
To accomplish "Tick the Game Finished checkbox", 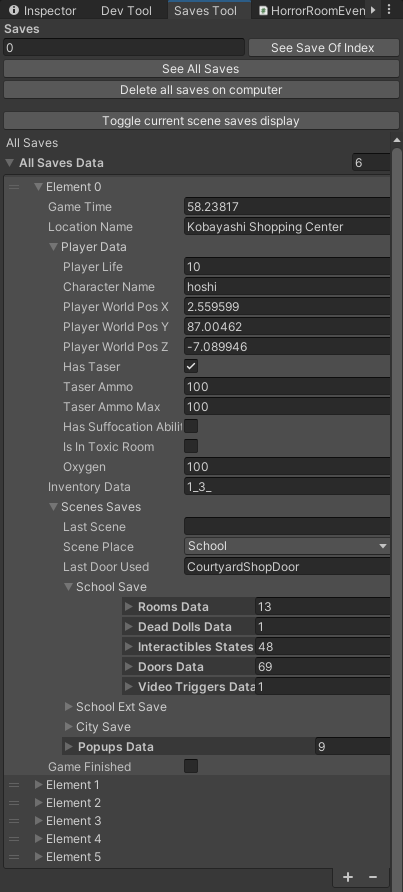I will (191, 766).
